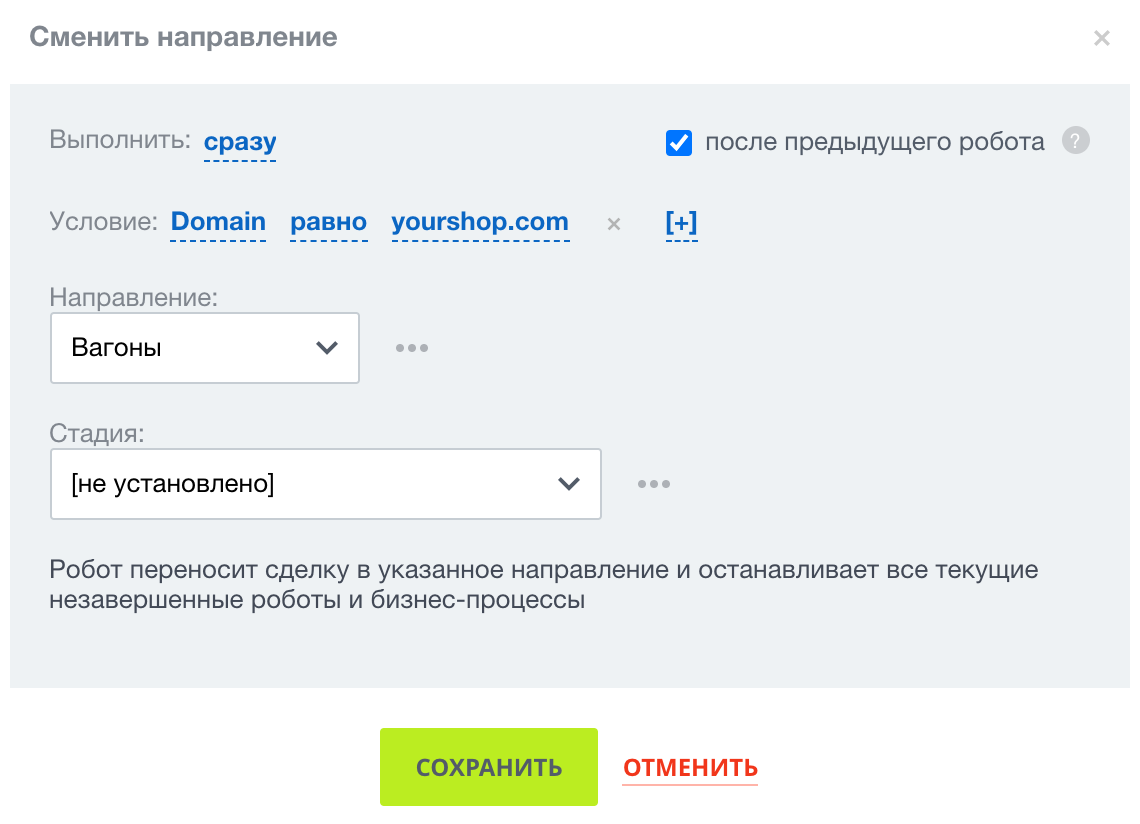Expand the Стадия dropdown showing [не установлено]
The width and height of the screenshot is (1140, 824).
click(x=326, y=484)
